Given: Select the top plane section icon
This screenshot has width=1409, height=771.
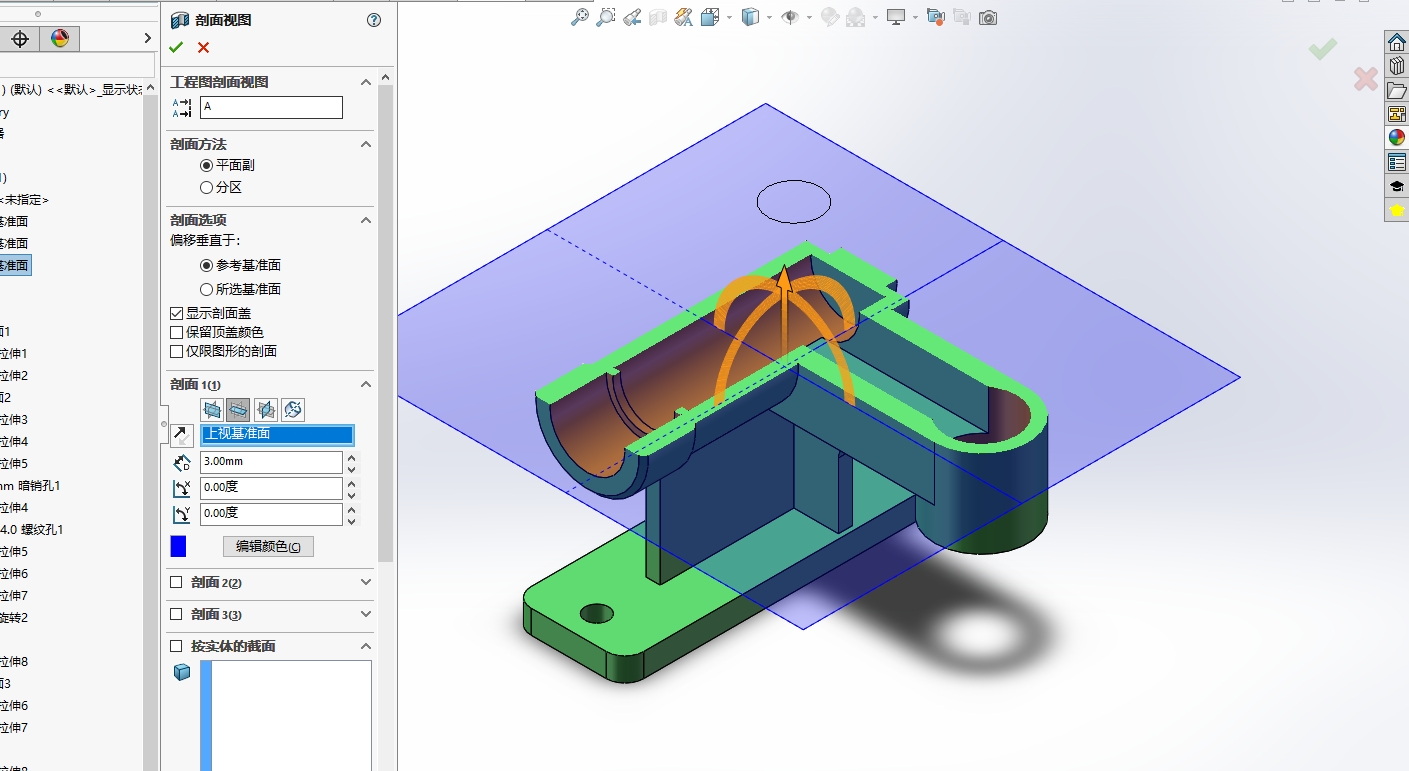Looking at the screenshot, I should click(238, 409).
